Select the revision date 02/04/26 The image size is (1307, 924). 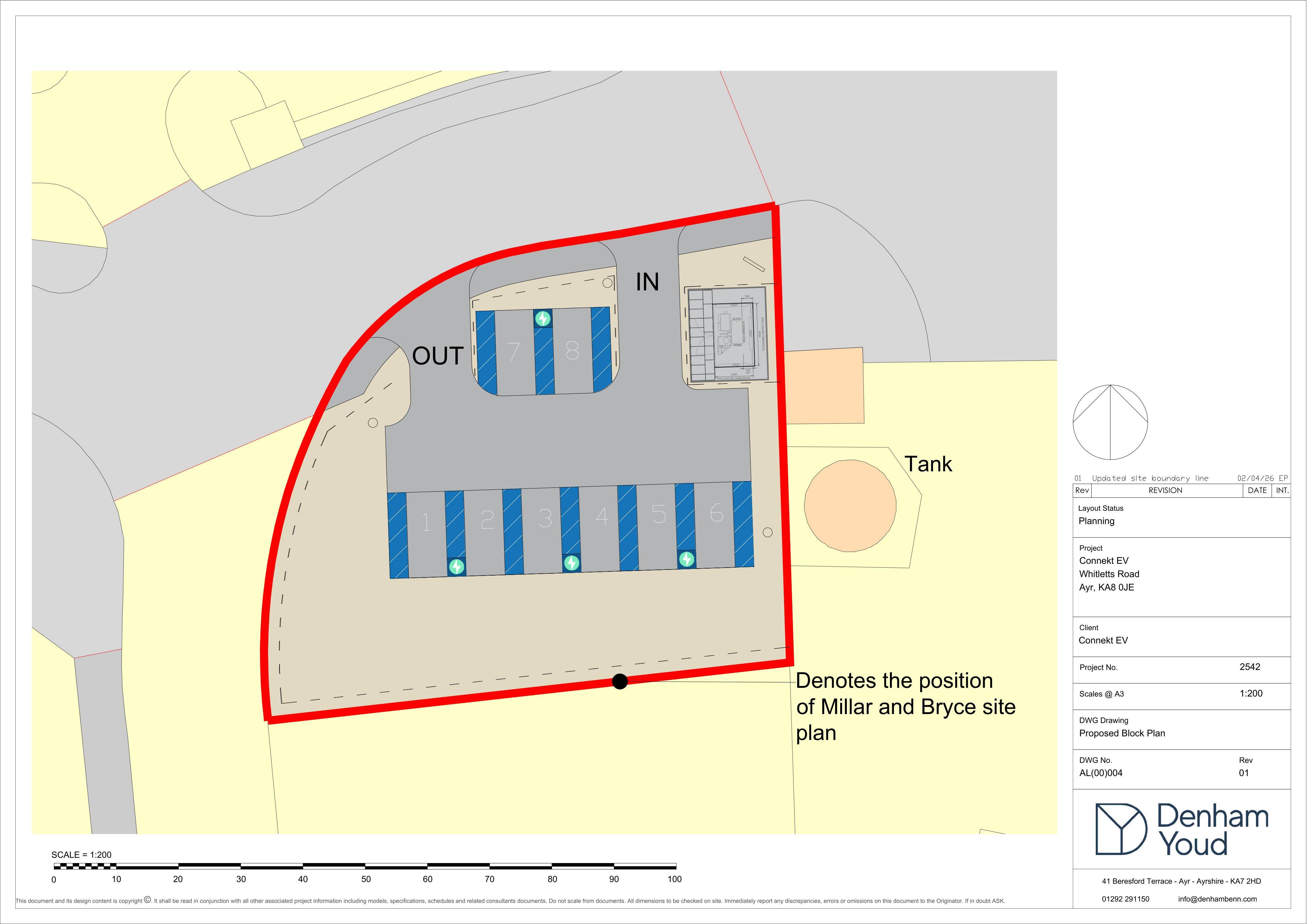tap(1256, 478)
